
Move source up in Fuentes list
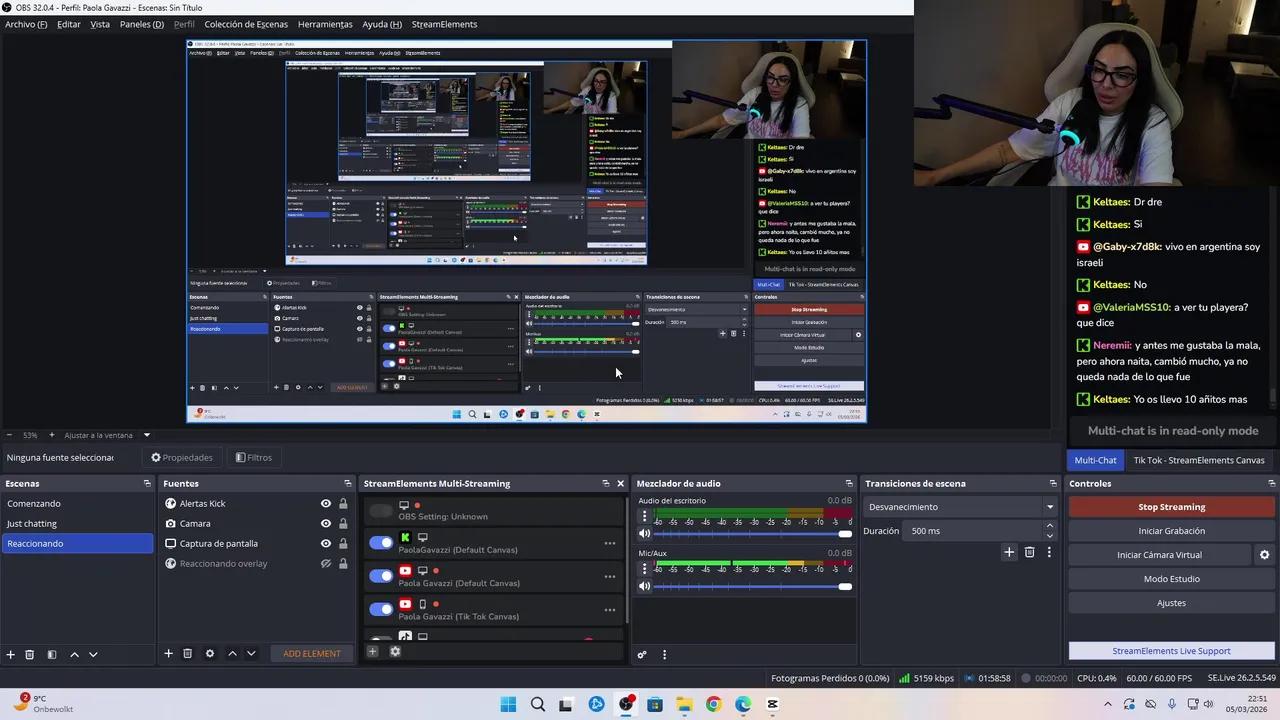tap(232, 653)
